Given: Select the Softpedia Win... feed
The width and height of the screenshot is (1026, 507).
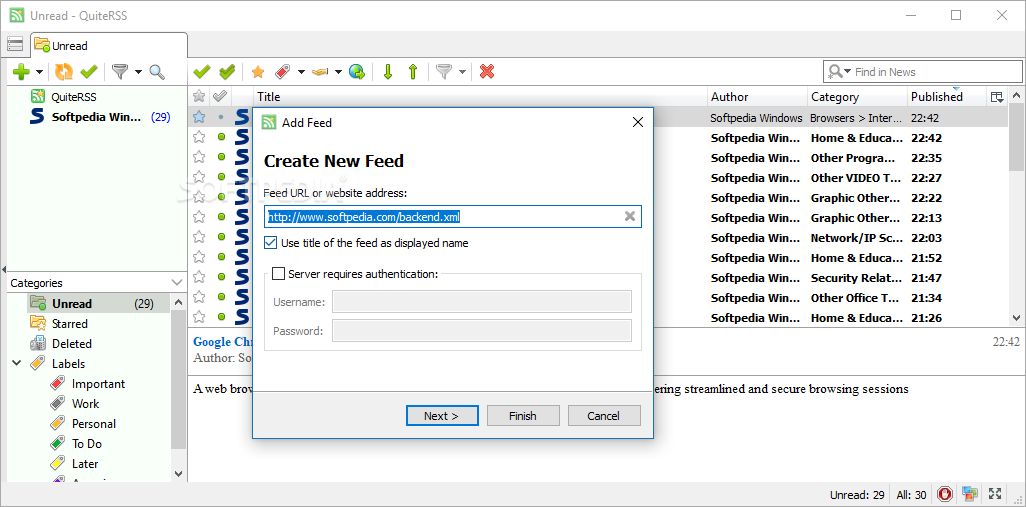Looking at the screenshot, I should coord(96,117).
